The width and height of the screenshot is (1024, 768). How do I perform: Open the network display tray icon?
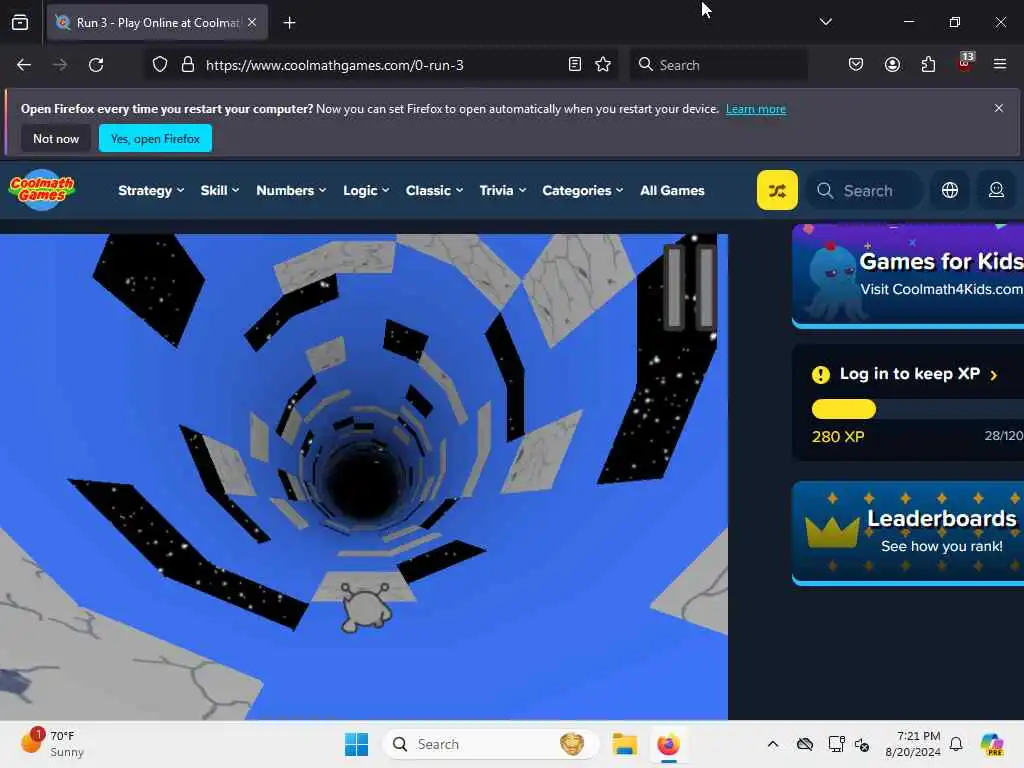click(x=836, y=744)
